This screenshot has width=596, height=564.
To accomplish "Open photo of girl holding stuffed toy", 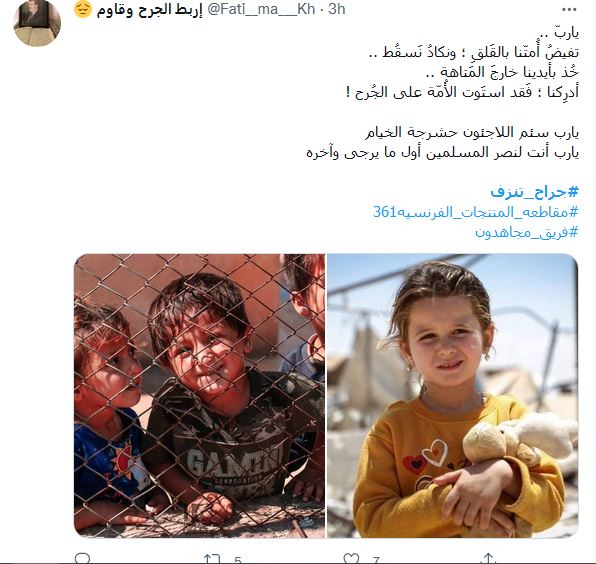I will (453, 396).
